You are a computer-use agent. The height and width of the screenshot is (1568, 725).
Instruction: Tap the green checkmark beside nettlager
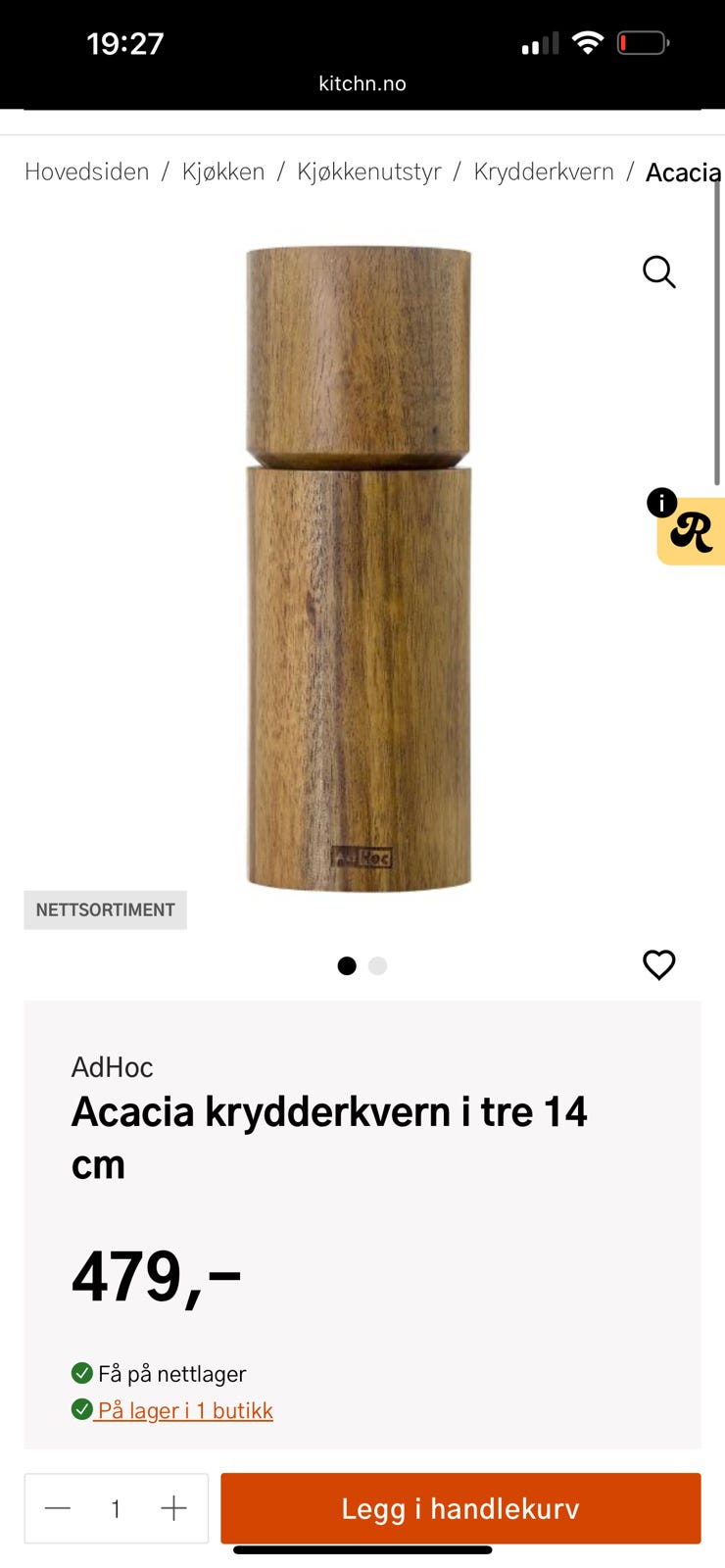coord(82,1373)
